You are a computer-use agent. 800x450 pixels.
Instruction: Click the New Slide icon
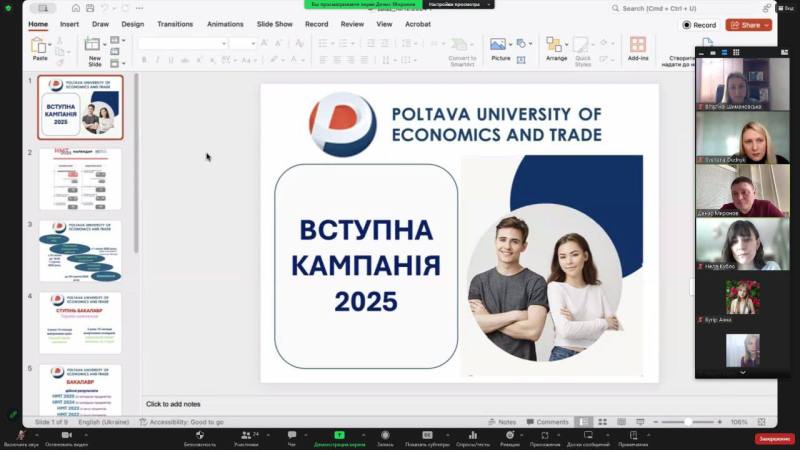94,46
